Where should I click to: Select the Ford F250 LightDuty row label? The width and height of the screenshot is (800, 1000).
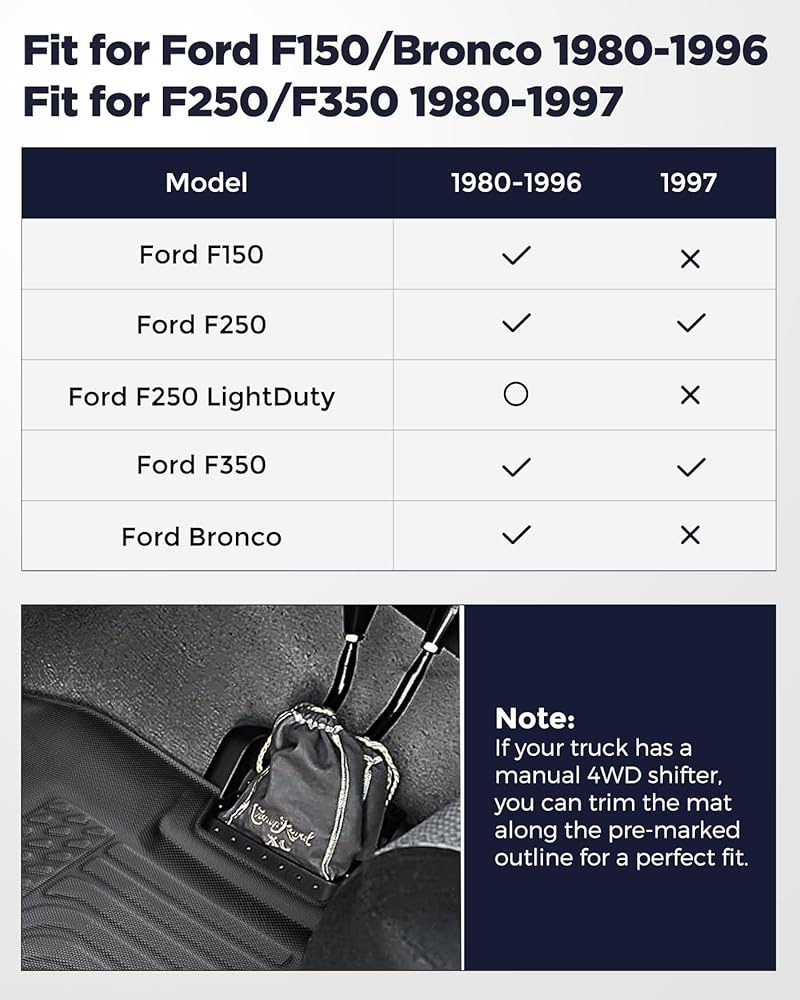(201, 396)
